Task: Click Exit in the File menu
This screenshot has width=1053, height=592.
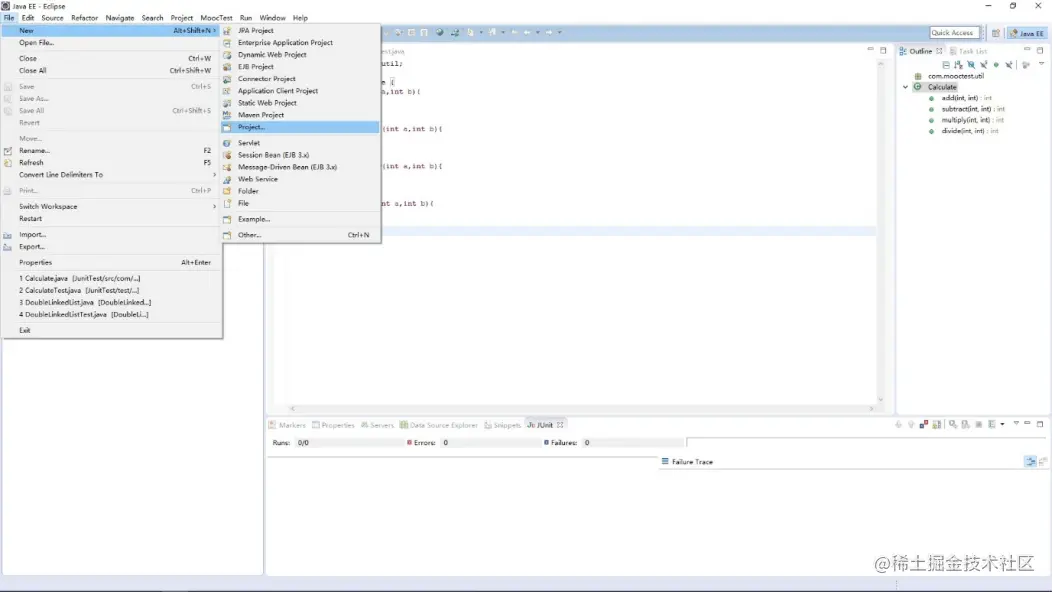Action: [x=111, y=330]
